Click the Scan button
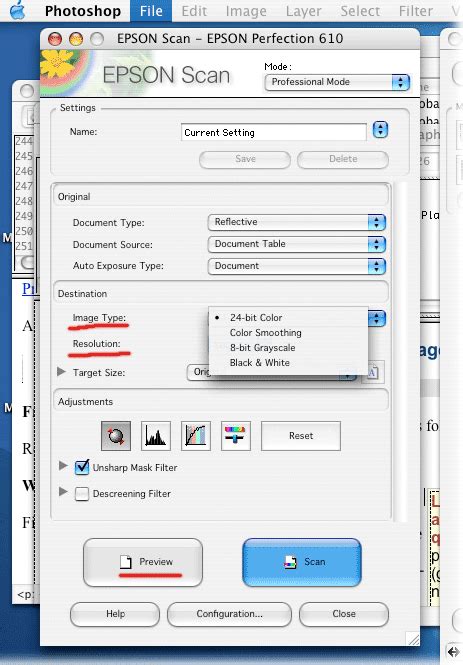 click(x=302, y=562)
